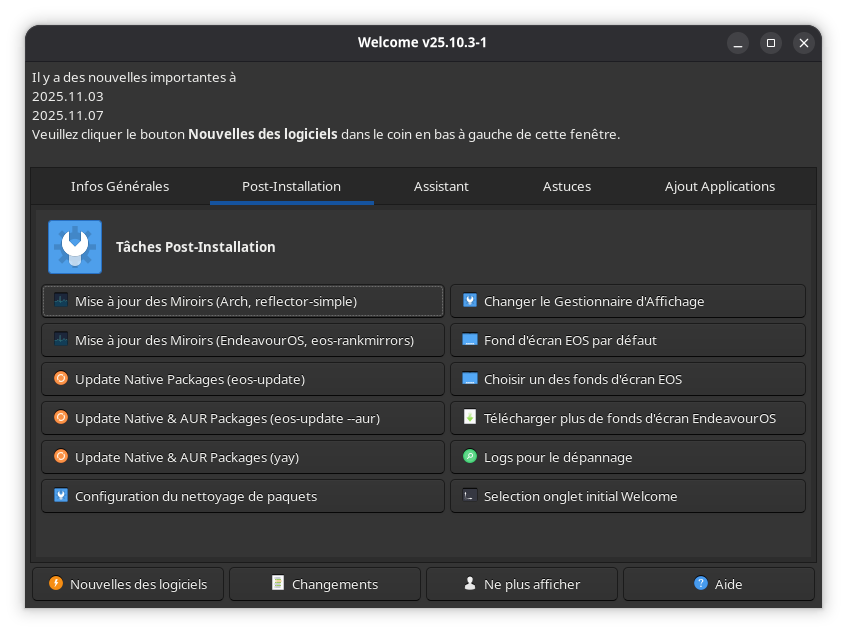Open Configuration du nettoyage de paquets

point(243,496)
